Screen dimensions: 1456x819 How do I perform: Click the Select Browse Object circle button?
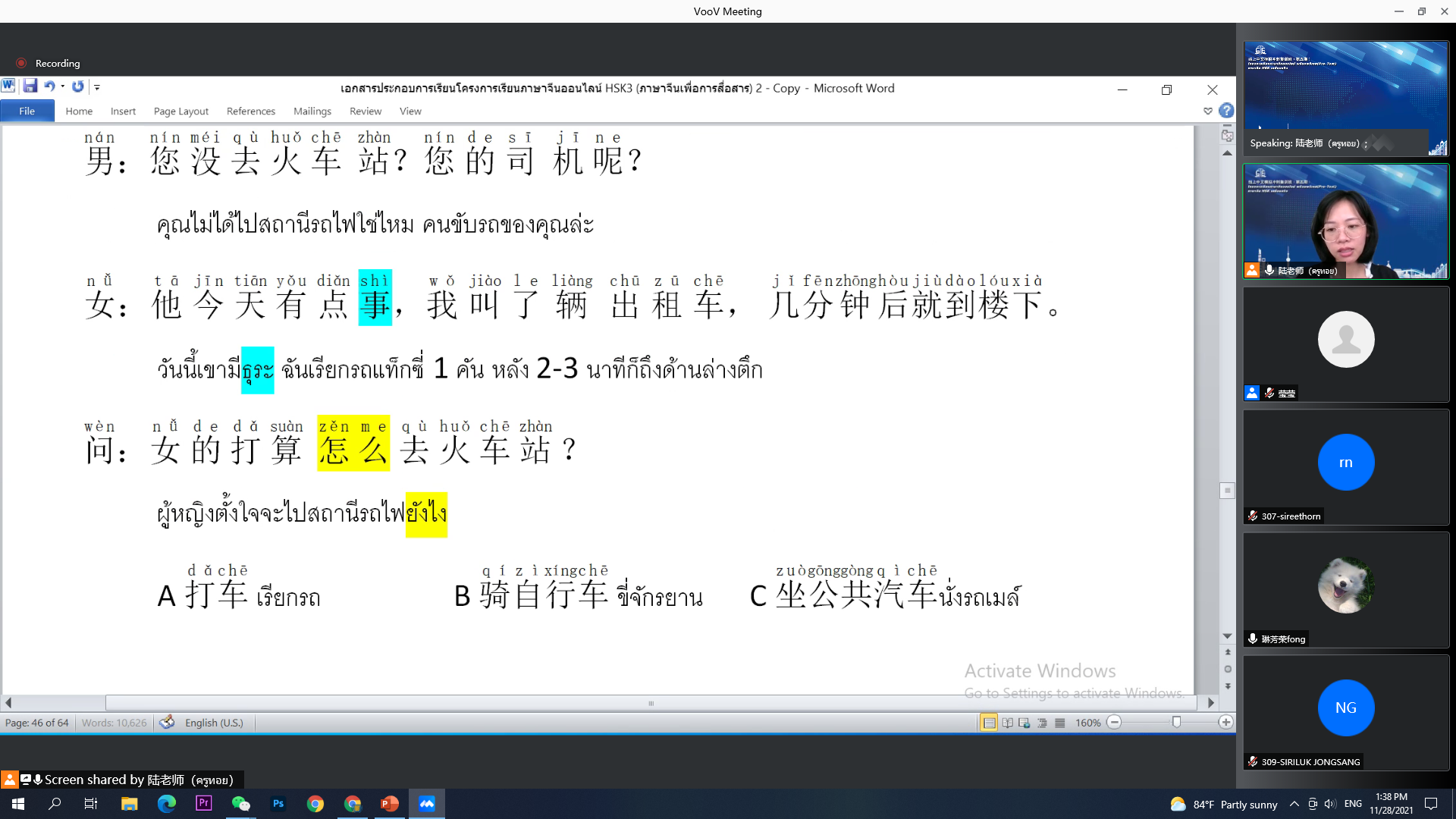(x=1228, y=669)
